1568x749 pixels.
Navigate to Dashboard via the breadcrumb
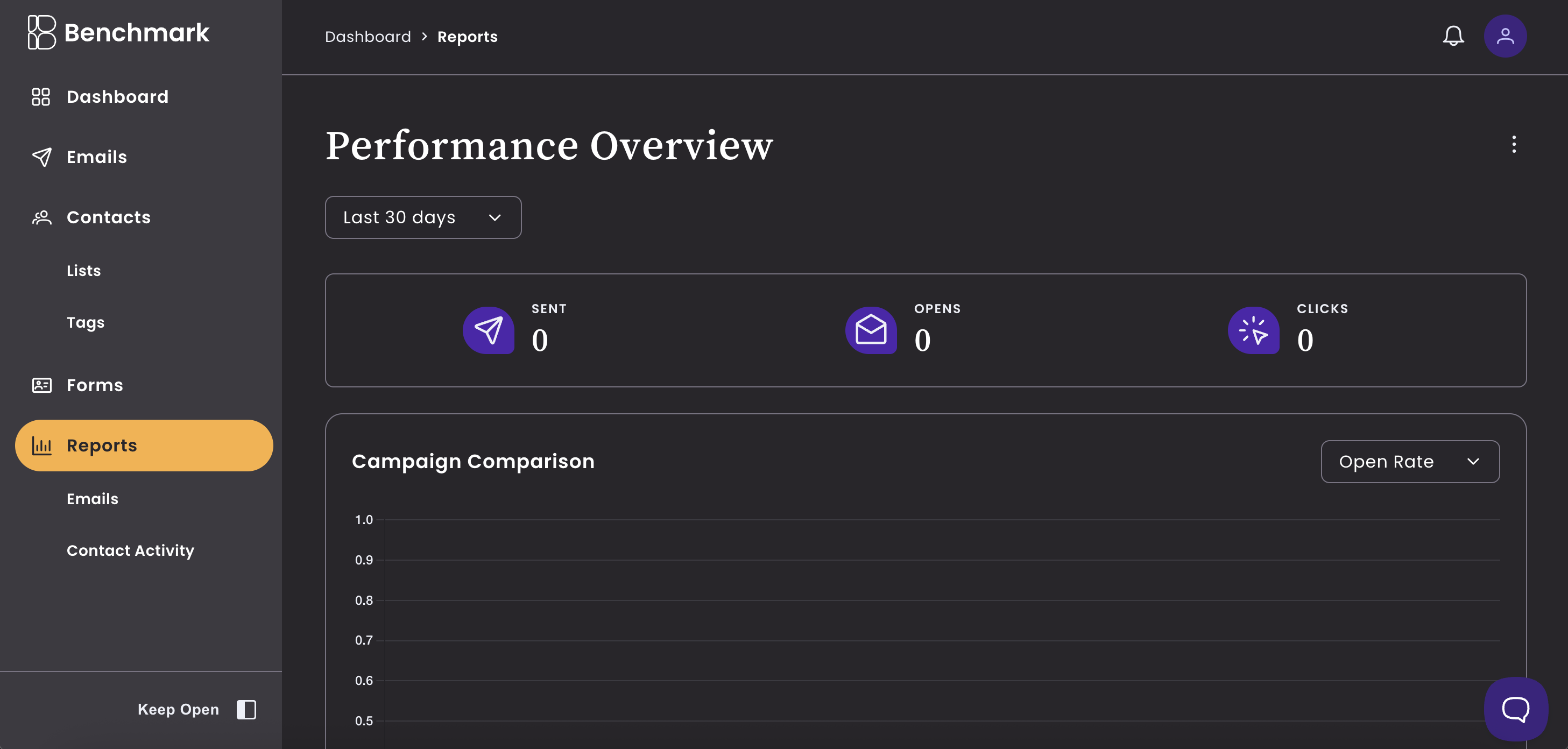click(x=367, y=36)
